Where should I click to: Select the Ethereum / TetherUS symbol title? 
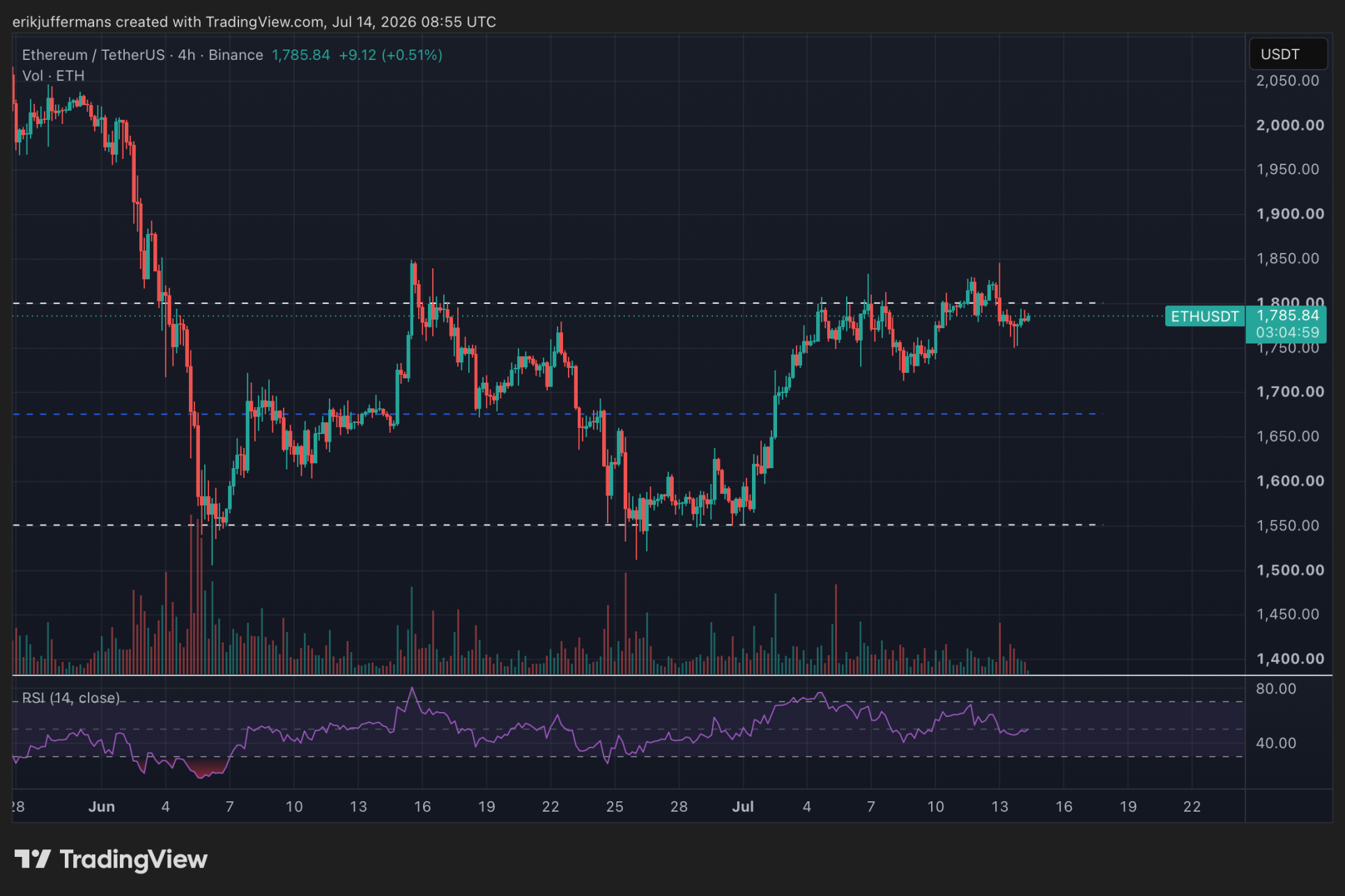tap(93, 55)
